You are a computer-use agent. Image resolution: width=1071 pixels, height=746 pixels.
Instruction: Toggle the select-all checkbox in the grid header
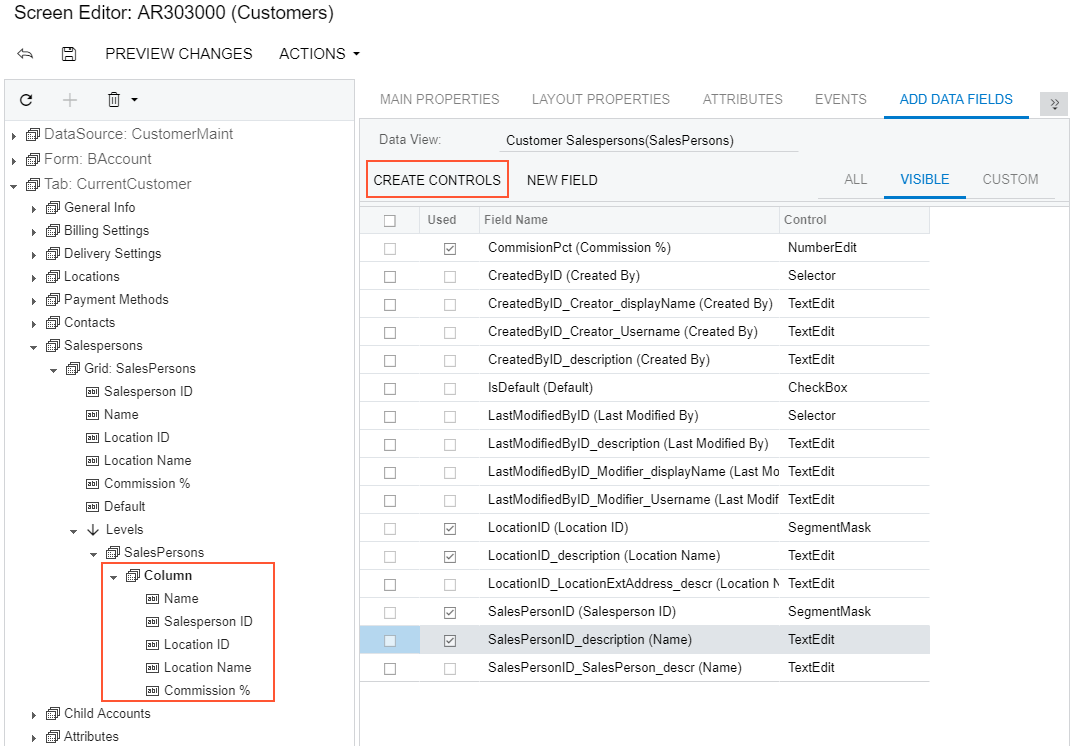tap(390, 219)
